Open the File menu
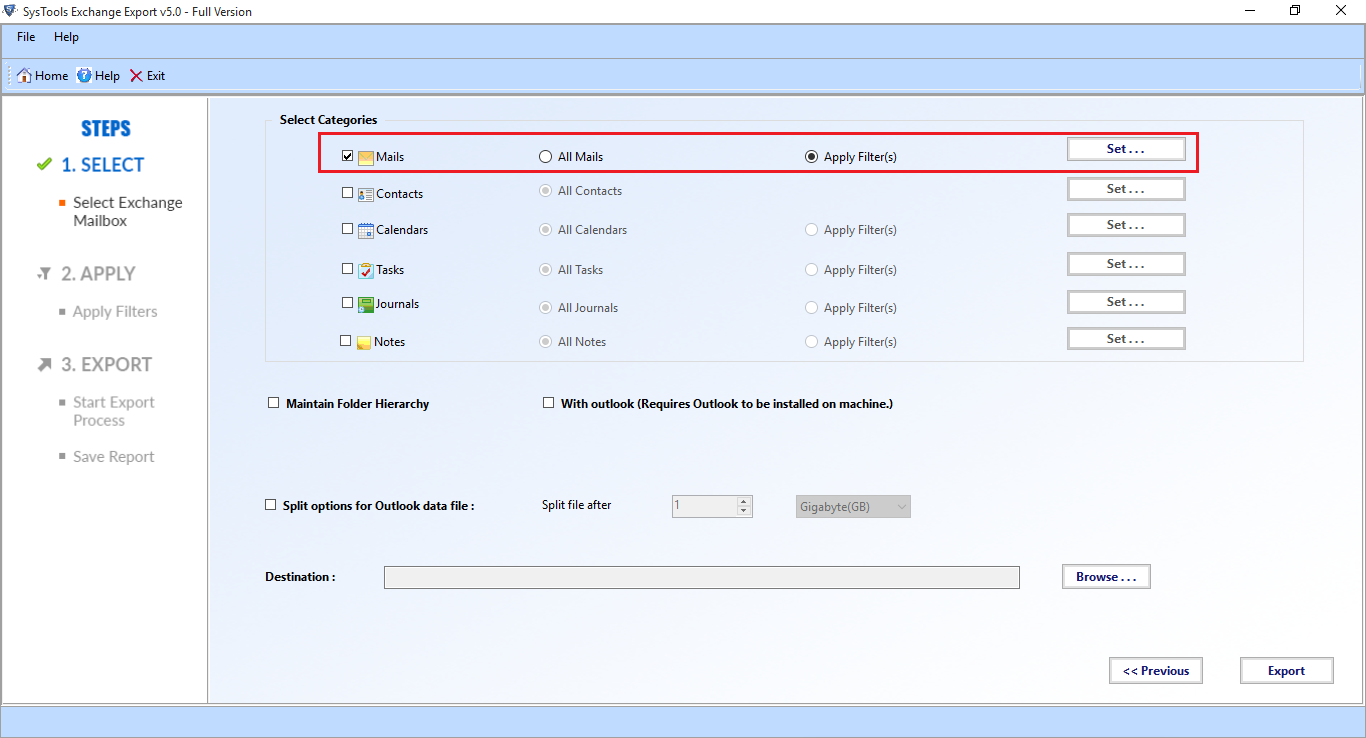Image resolution: width=1366 pixels, height=738 pixels. pyautogui.click(x=26, y=37)
